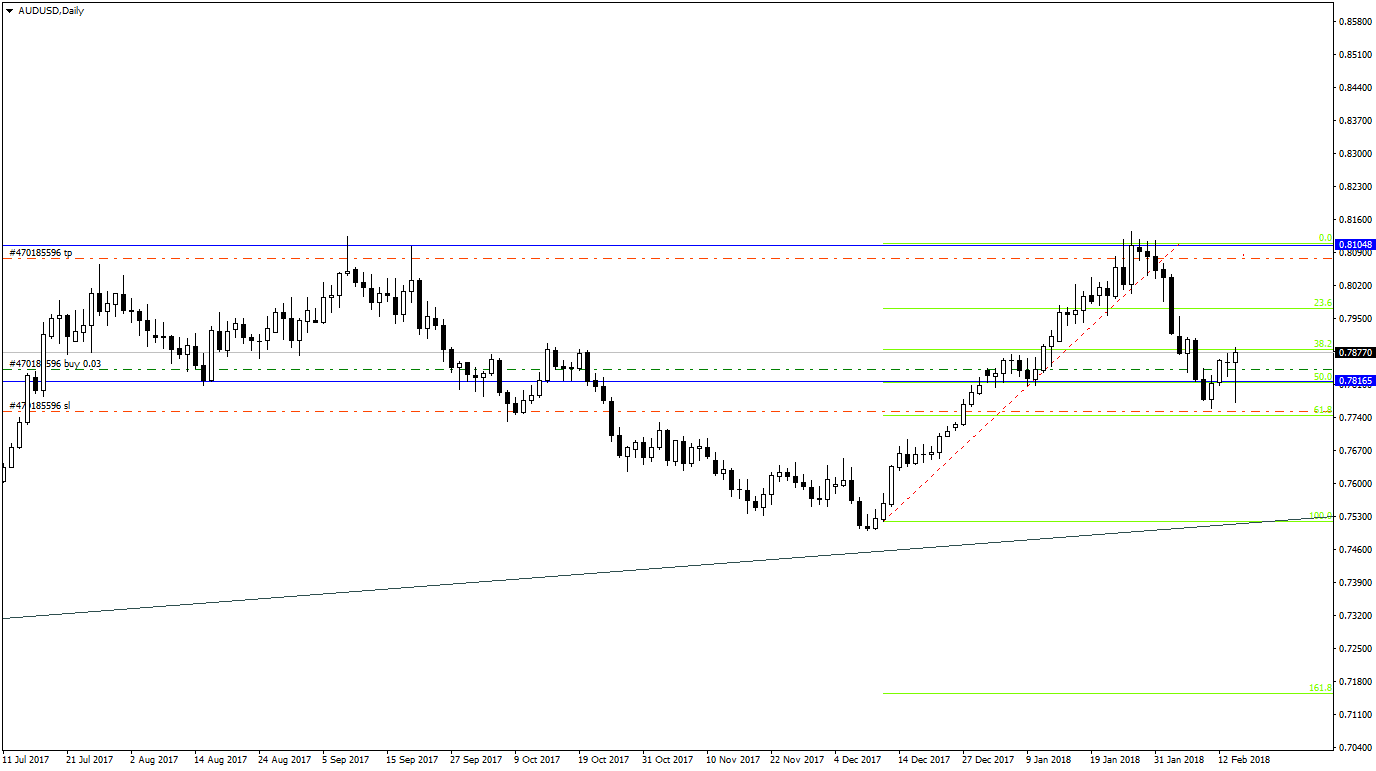Click the 9 Oct 2017 date label
Viewport: 1376px width, 771px height.
(x=538, y=760)
